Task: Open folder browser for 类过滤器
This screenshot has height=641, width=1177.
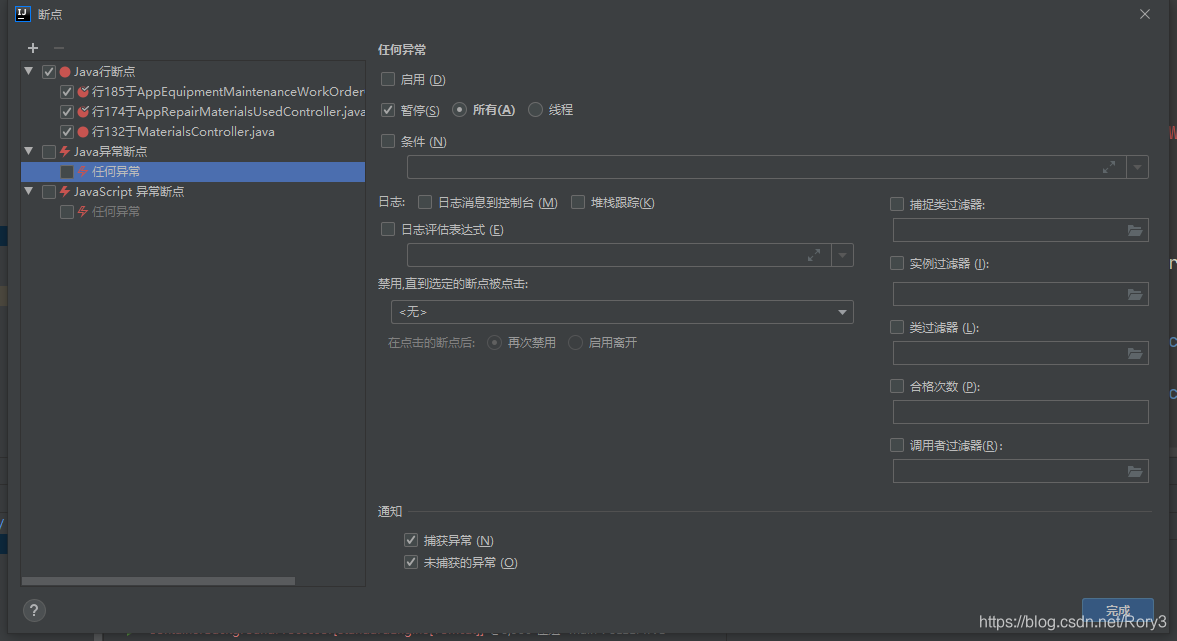Action: [x=1134, y=353]
